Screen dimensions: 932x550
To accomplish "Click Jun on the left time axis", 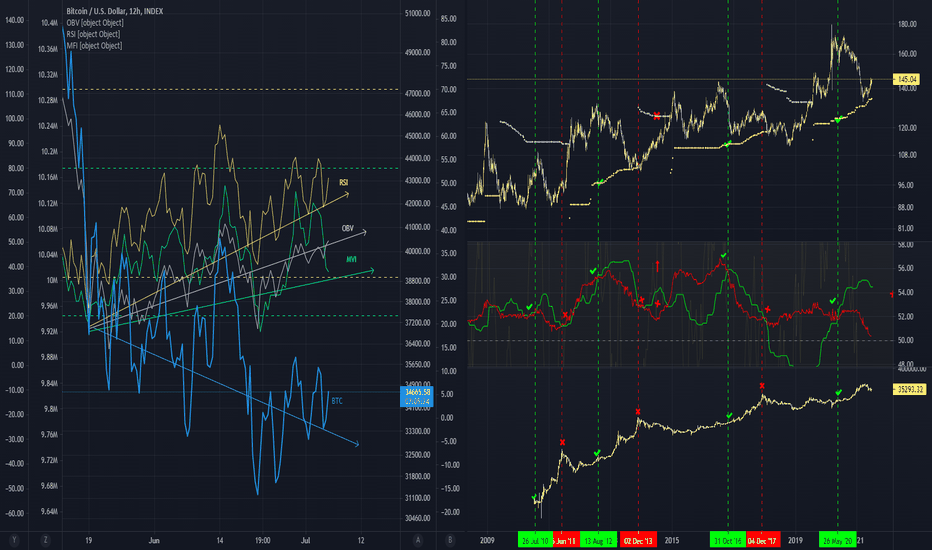I will click(154, 540).
